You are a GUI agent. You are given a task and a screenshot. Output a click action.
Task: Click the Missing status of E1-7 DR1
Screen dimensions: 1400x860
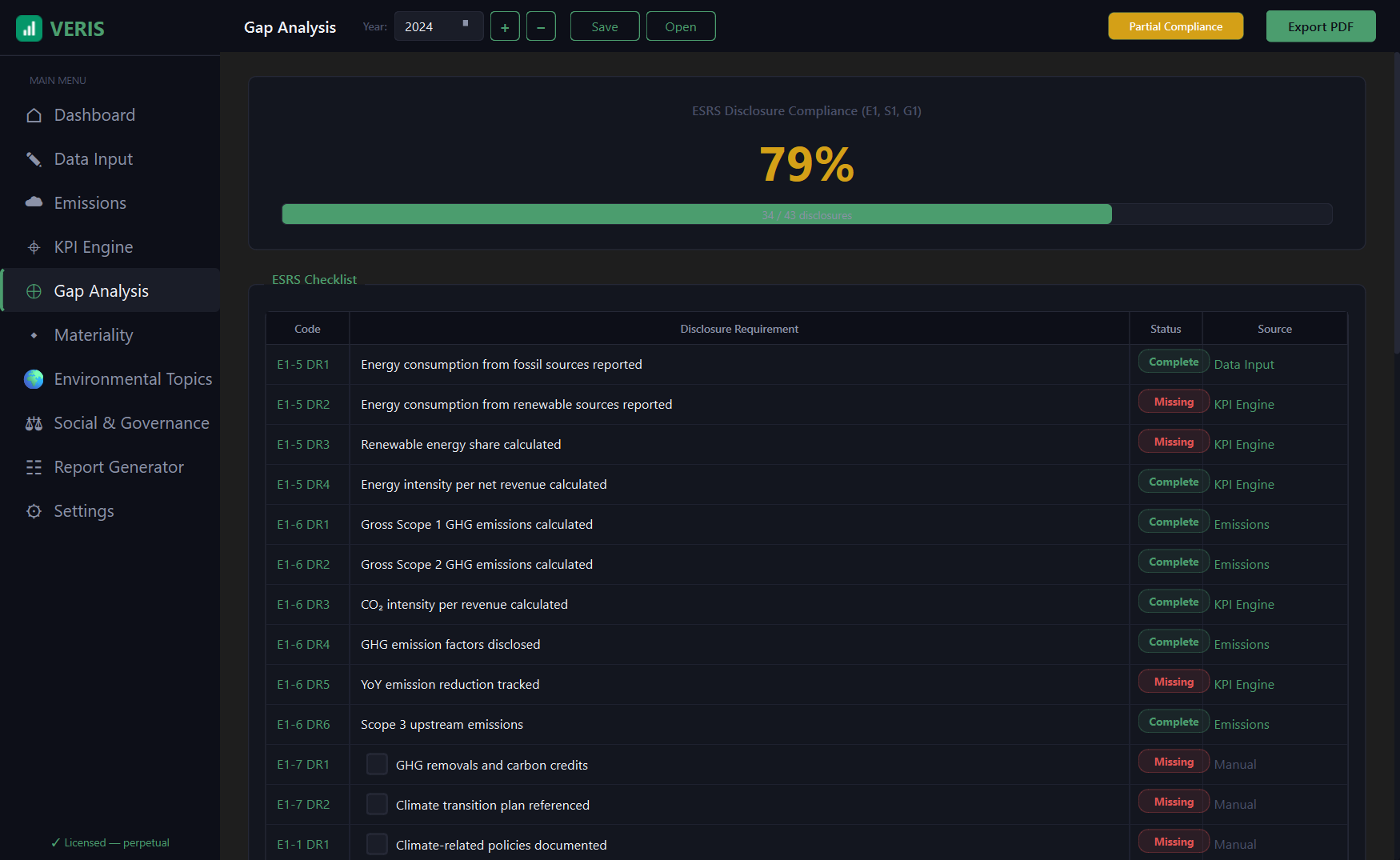(x=1174, y=762)
